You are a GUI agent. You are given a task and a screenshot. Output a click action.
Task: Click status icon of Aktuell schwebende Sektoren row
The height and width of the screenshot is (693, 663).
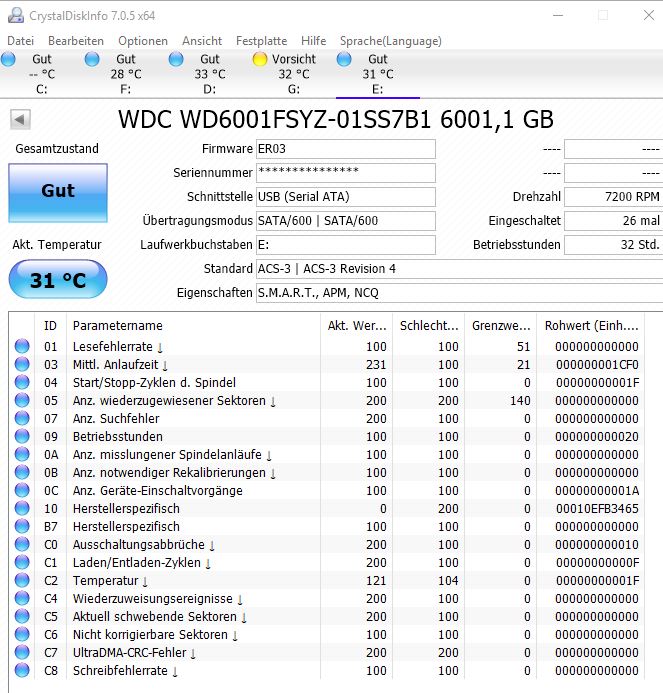tap(22, 617)
